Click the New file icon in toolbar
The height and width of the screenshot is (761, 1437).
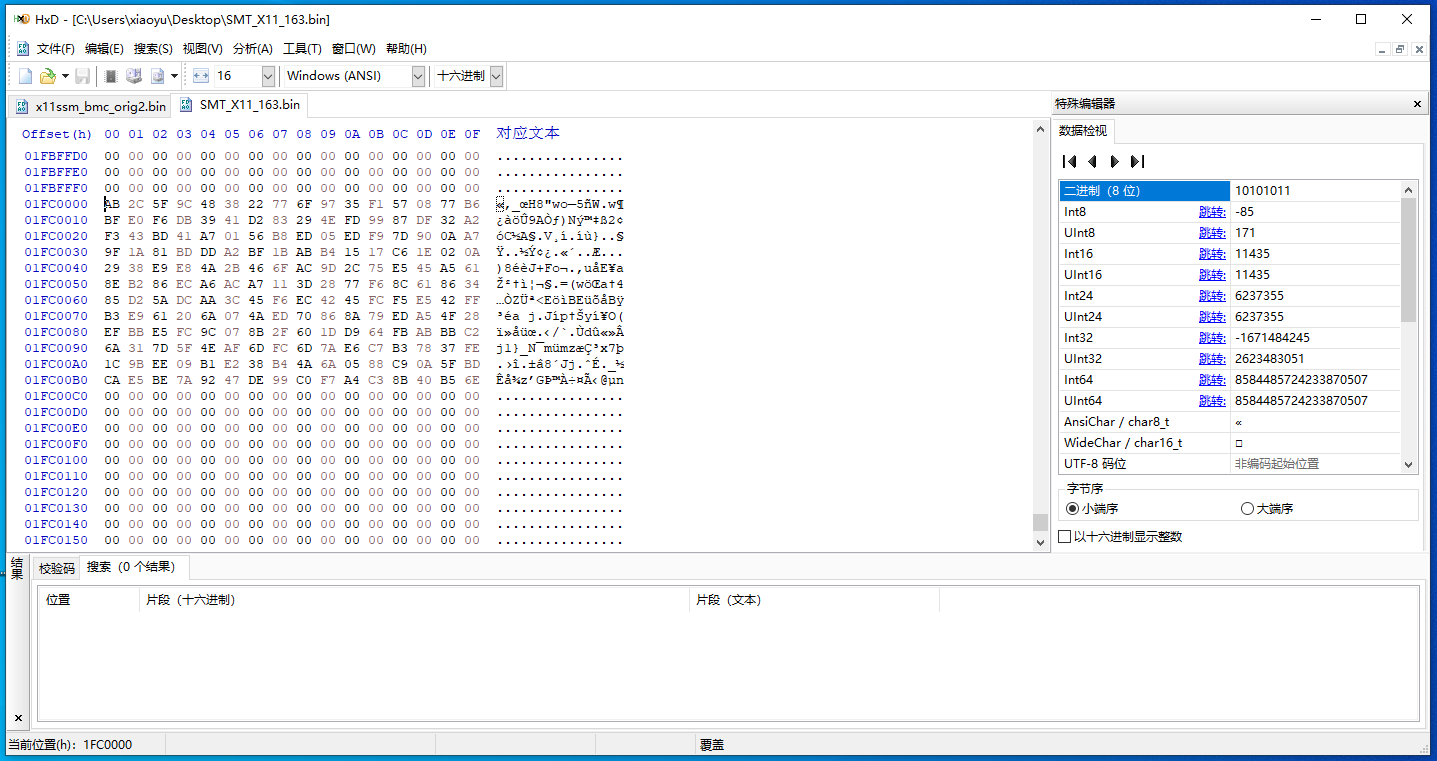point(25,76)
